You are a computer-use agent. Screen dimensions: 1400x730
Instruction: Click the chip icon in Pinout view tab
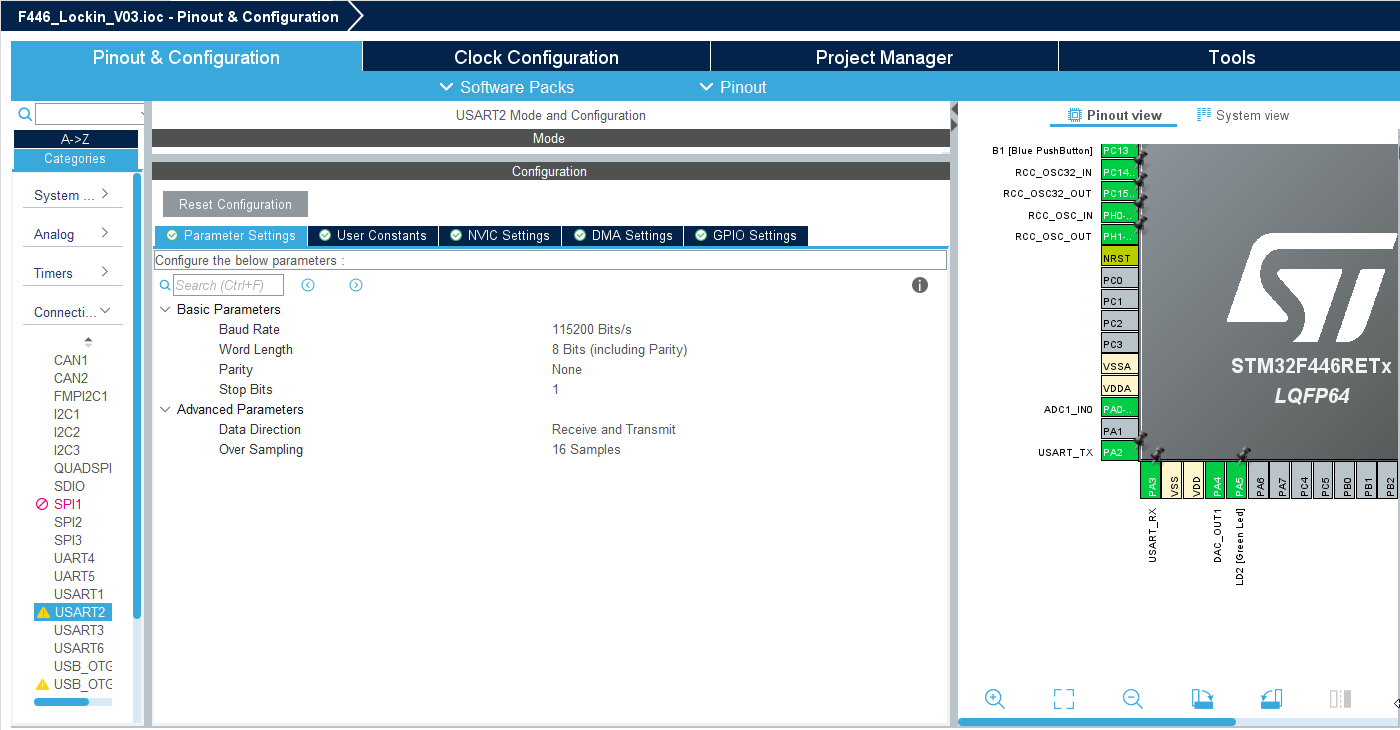(1075, 115)
